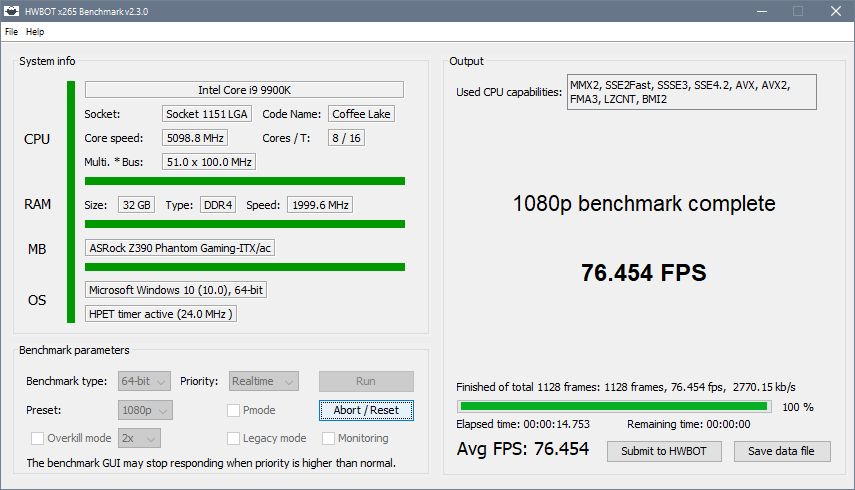Screen dimensions: 855x490
Task: Click the 1080p benchmark complete message
Action: pyautogui.click(x=644, y=203)
